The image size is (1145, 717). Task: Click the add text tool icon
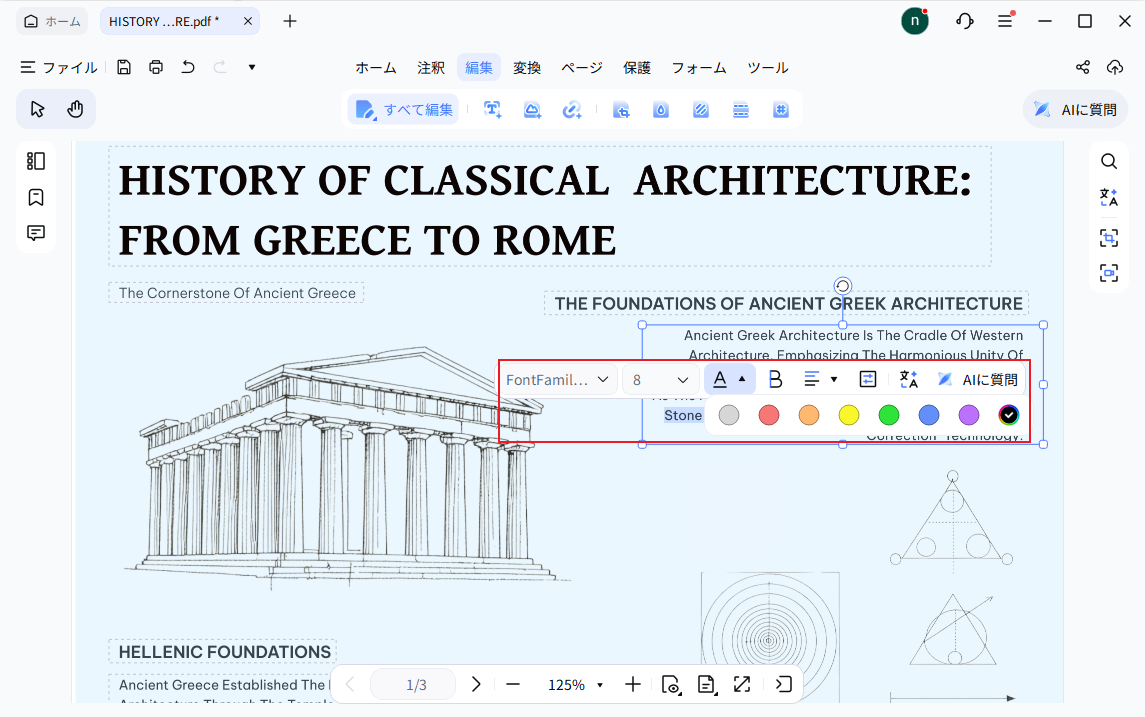pos(493,110)
